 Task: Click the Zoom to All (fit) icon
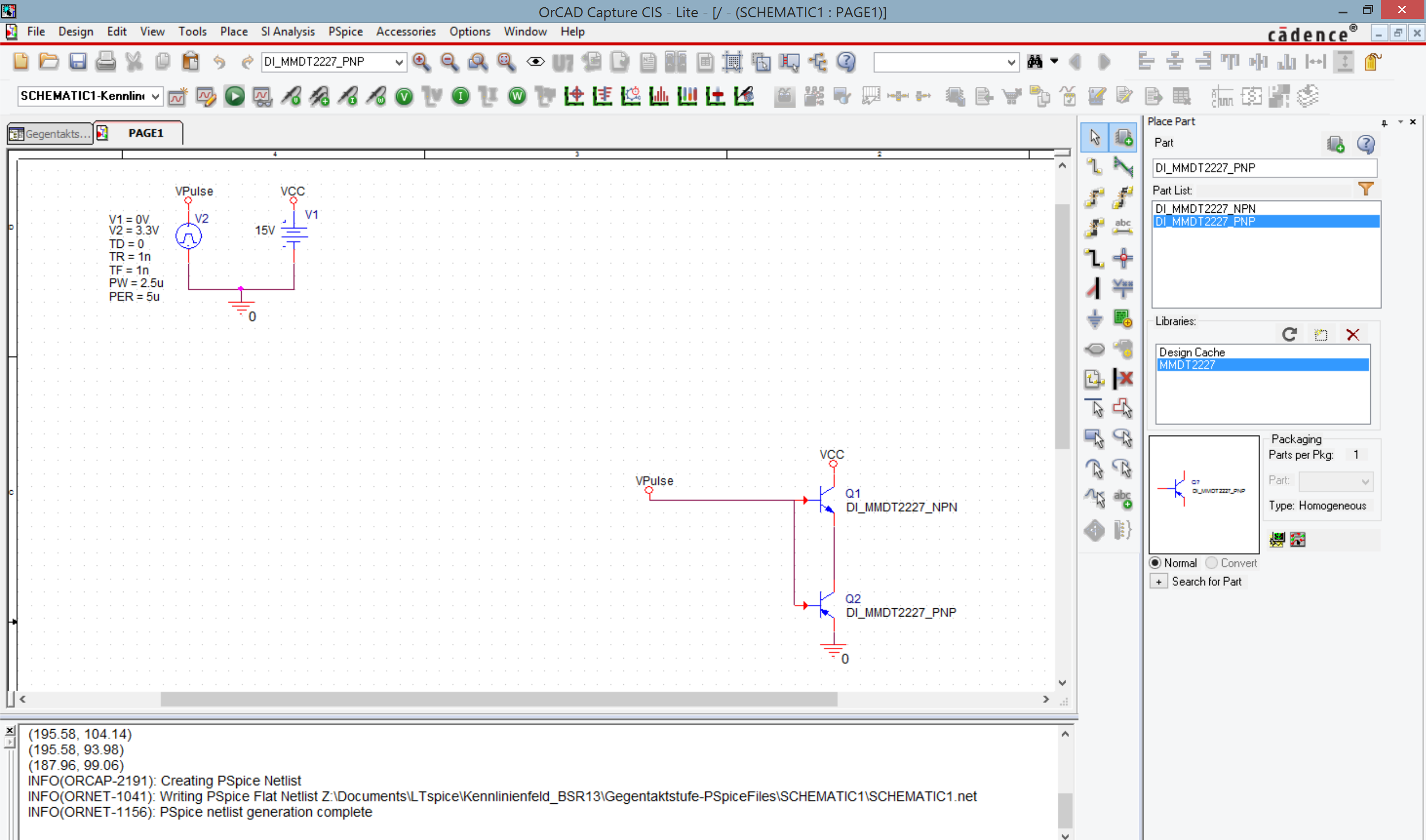(x=506, y=62)
